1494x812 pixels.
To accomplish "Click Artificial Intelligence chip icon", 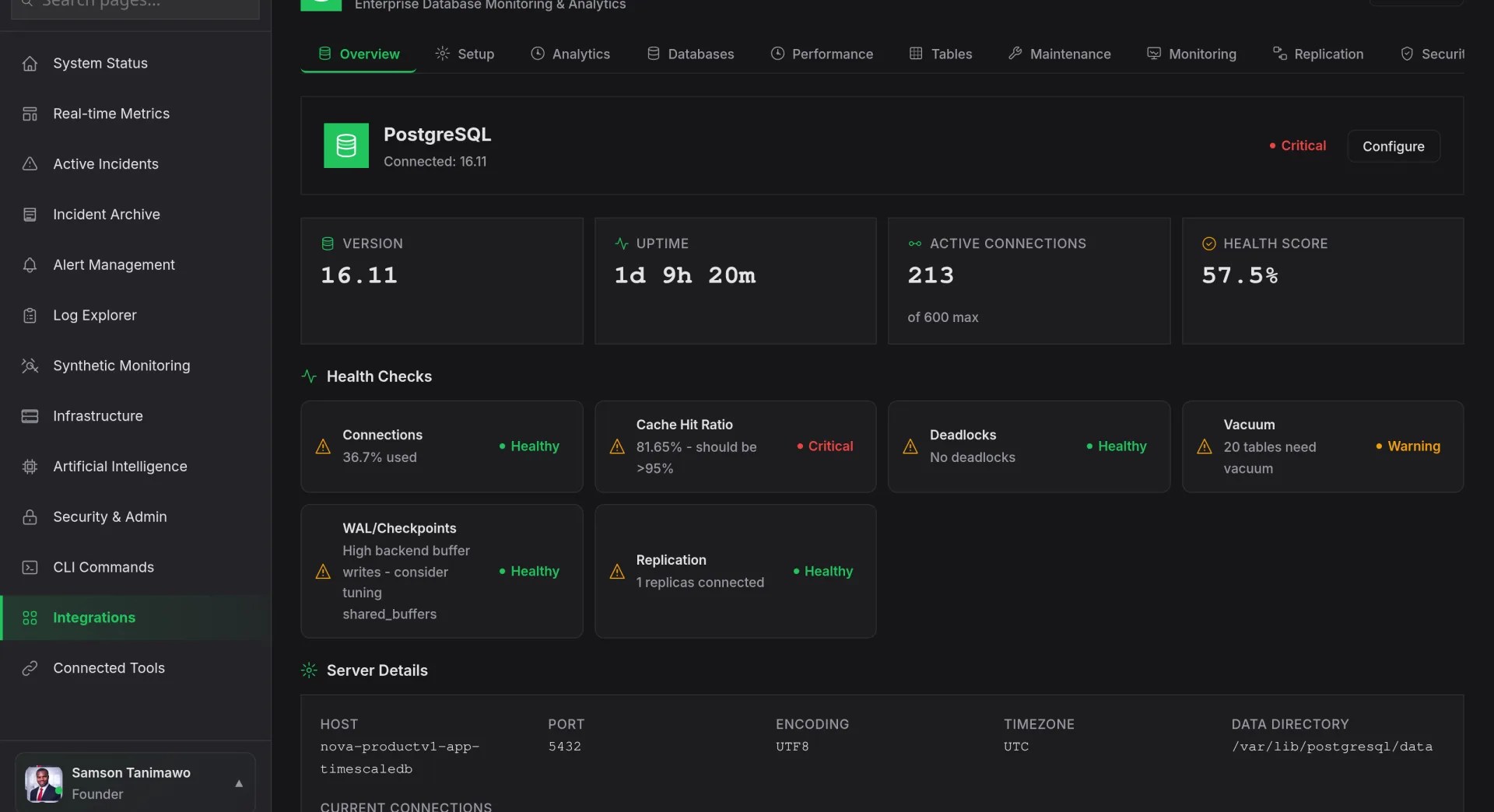I will [x=30, y=467].
